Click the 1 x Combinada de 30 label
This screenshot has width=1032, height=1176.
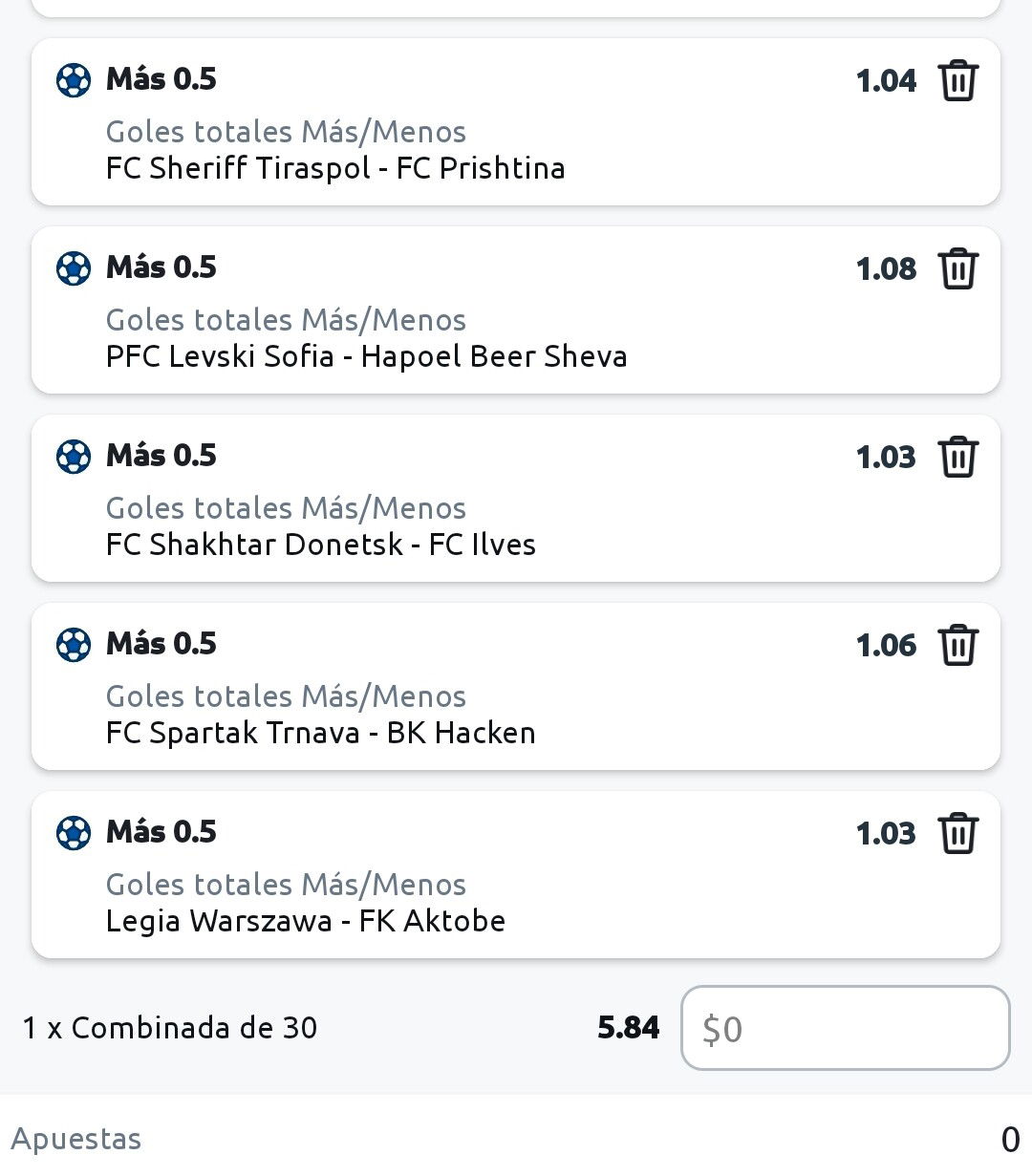tap(170, 1028)
